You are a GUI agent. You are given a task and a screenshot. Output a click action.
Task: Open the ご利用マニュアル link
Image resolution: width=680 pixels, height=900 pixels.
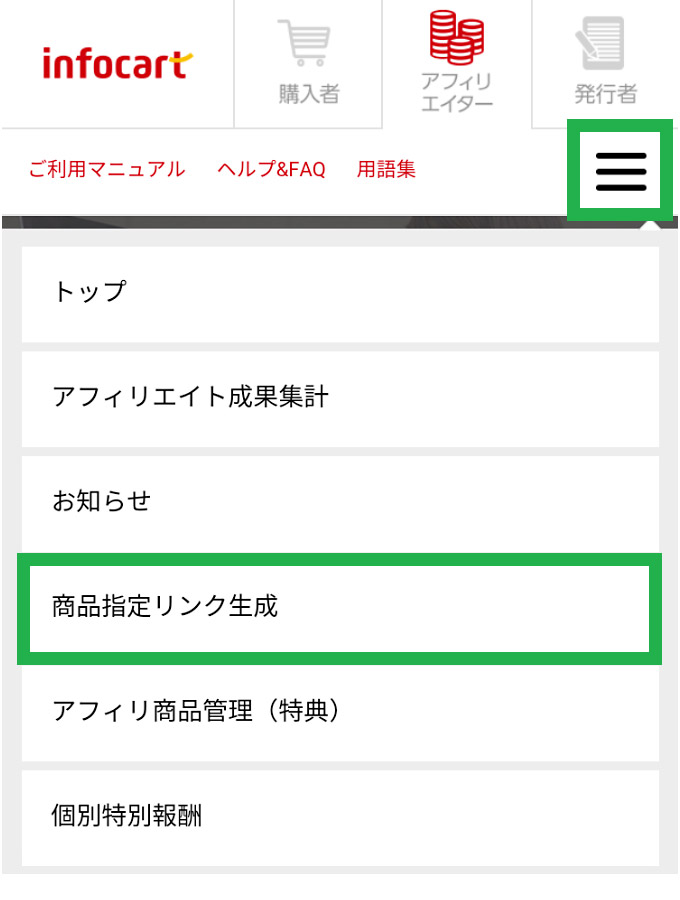(107, 169)
